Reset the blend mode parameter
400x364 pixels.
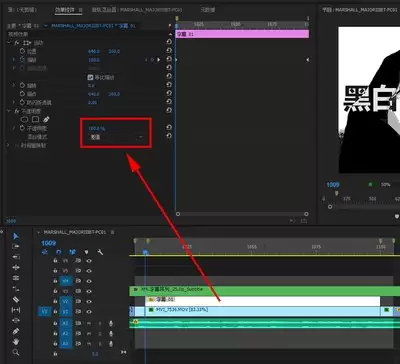(x=169, y=136)
